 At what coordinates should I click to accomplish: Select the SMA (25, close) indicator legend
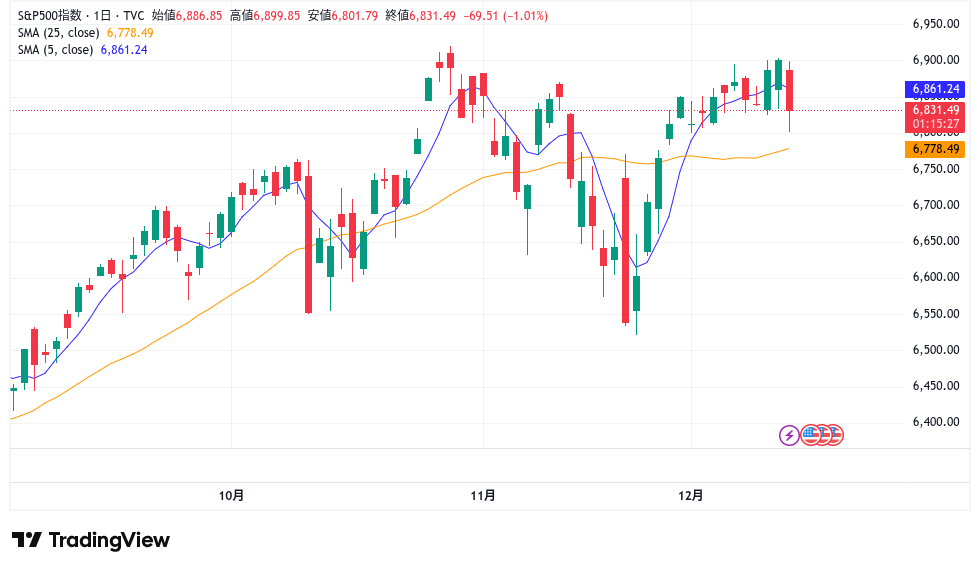point(58,33)
